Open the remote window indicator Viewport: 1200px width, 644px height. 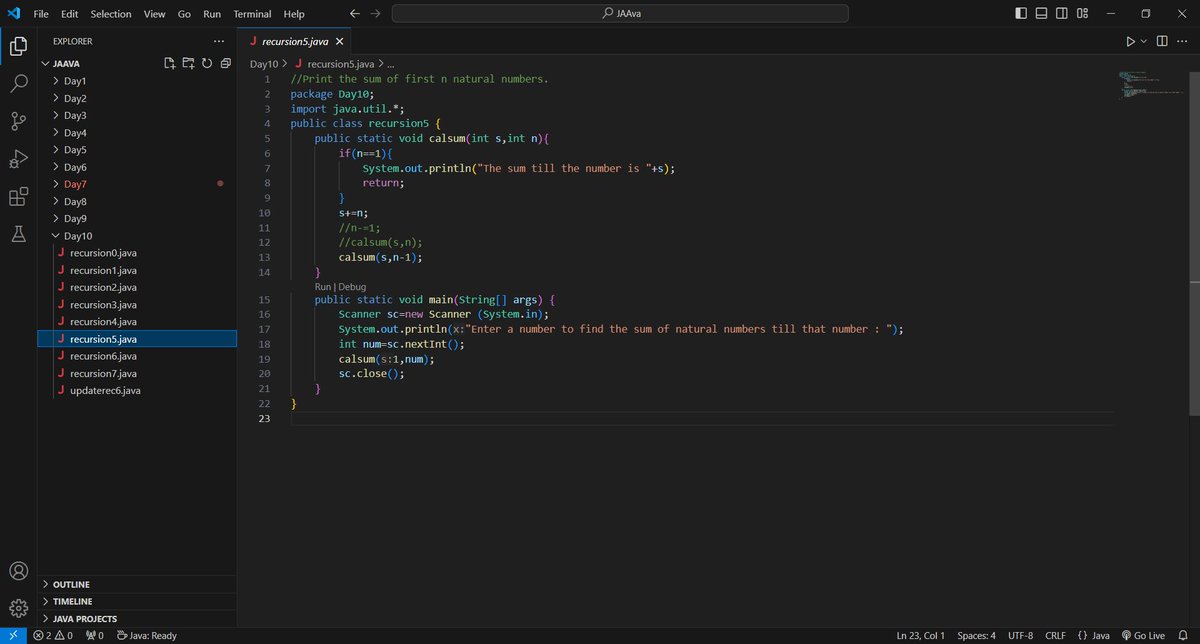tap(12, 635)
